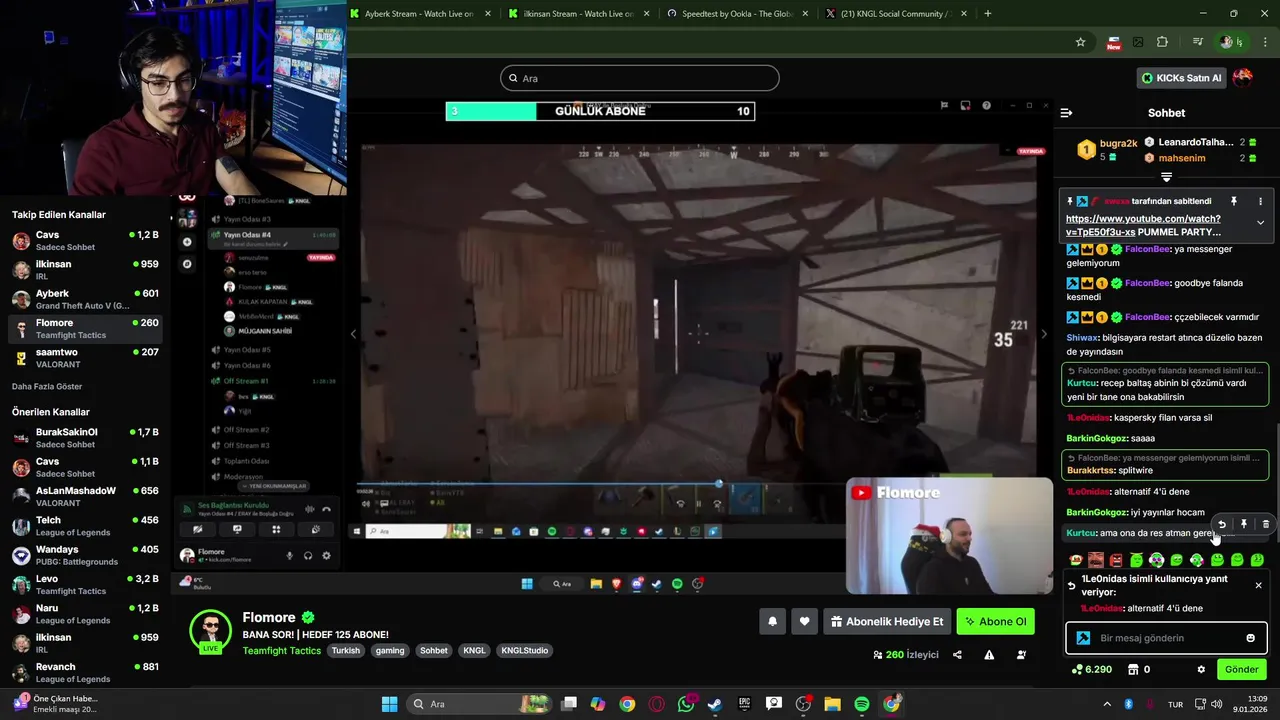Image resolution: width=1280 pixels, height=720 pixels.
Task: Open pinned message three-dot options
Action: [x=1260, y=201]
